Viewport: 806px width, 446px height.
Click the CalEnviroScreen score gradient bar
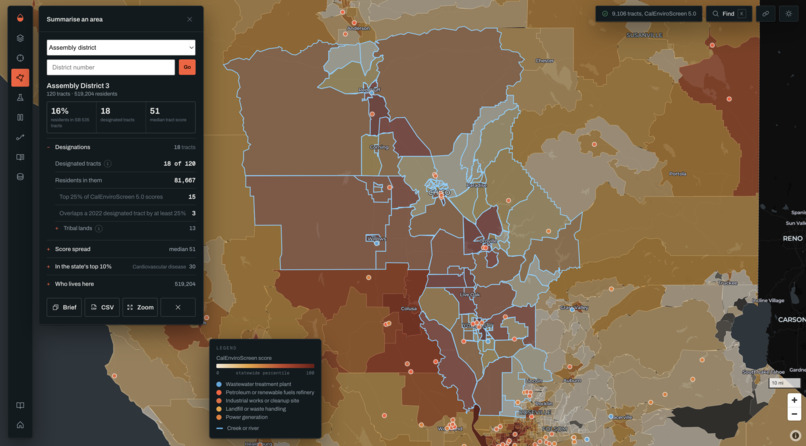(x=265, y=366)
